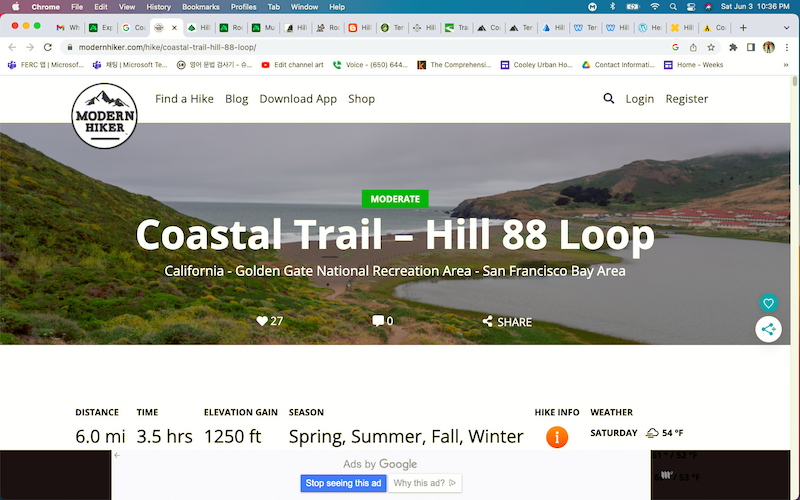The image size is (800, 500).
Task: Toggle the Chrome side panel icon
Action: coord(751,47)
